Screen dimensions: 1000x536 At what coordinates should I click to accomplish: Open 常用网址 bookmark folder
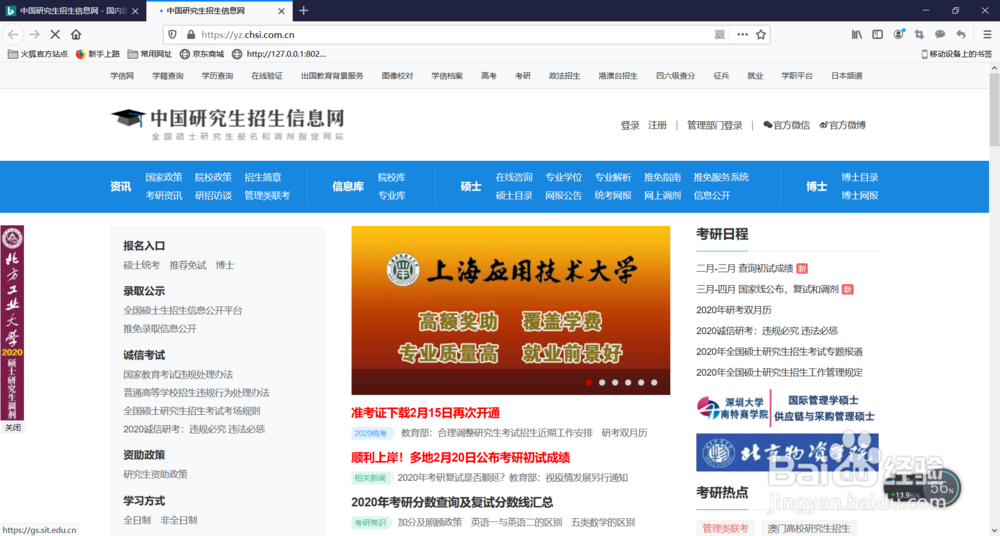point(150,54)
